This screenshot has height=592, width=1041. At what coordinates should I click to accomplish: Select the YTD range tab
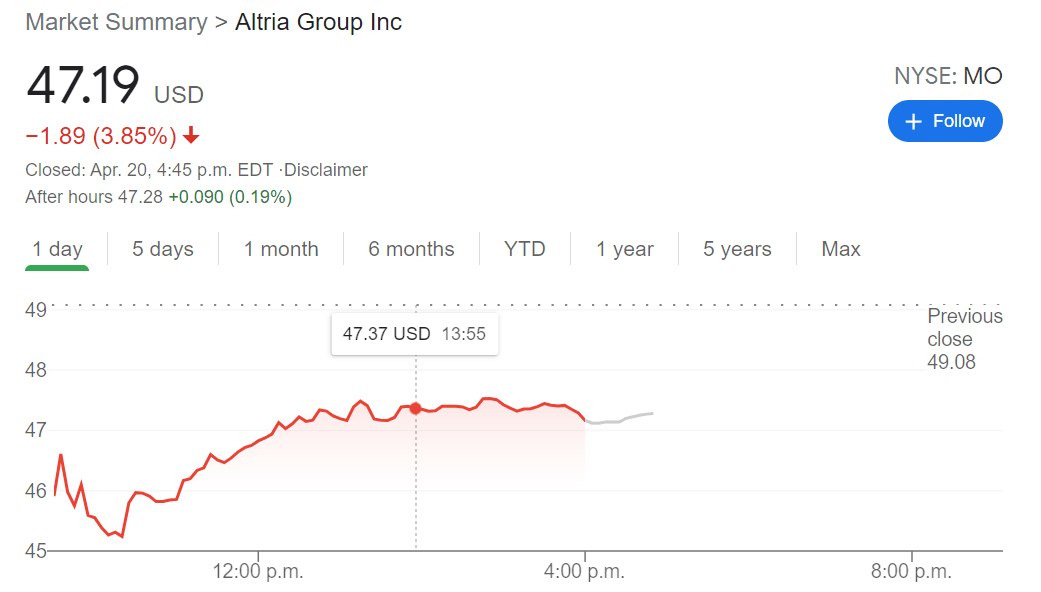coord(525,249)
